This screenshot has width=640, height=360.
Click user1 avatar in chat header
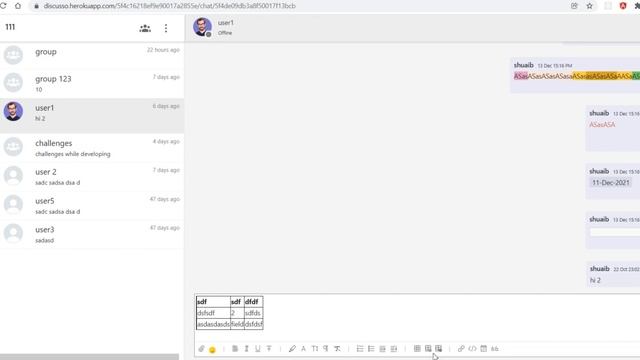[202, 27]
